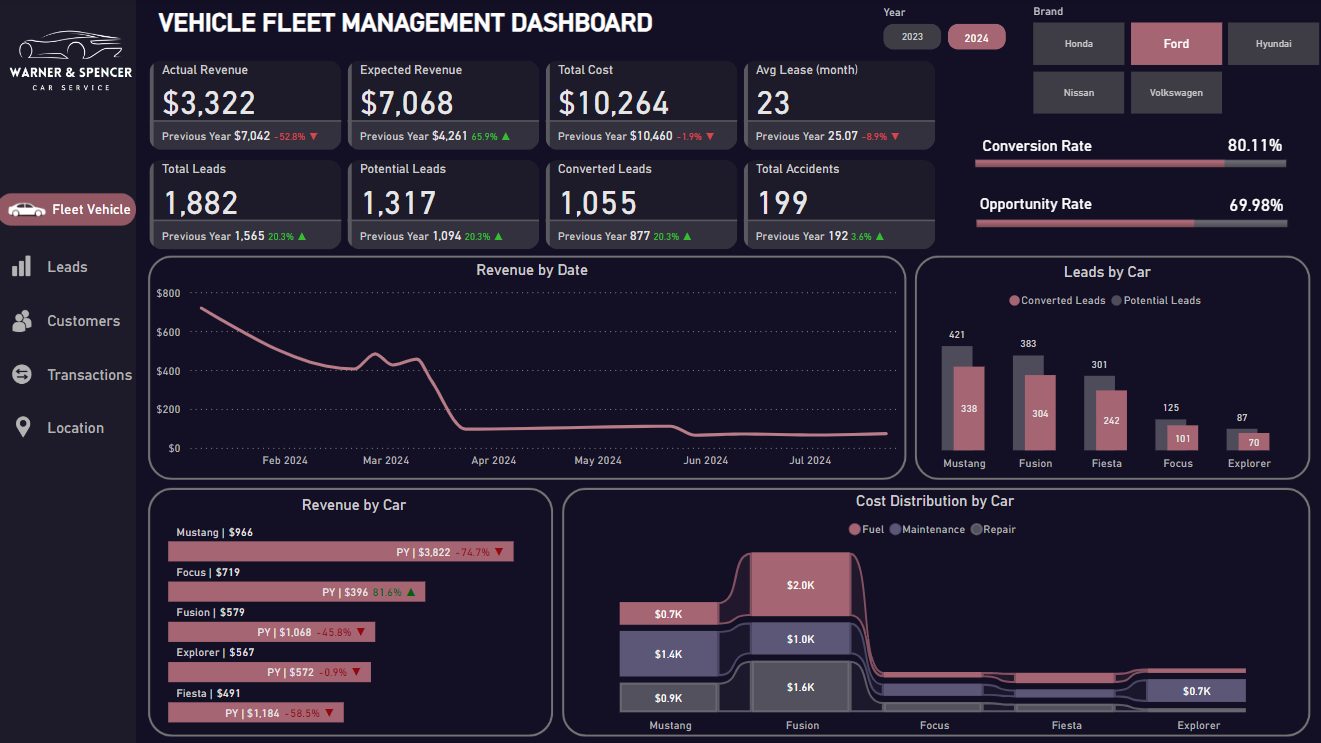
Task: Click the Total Cost value $10,264
Action: click(x=613, y=102)
